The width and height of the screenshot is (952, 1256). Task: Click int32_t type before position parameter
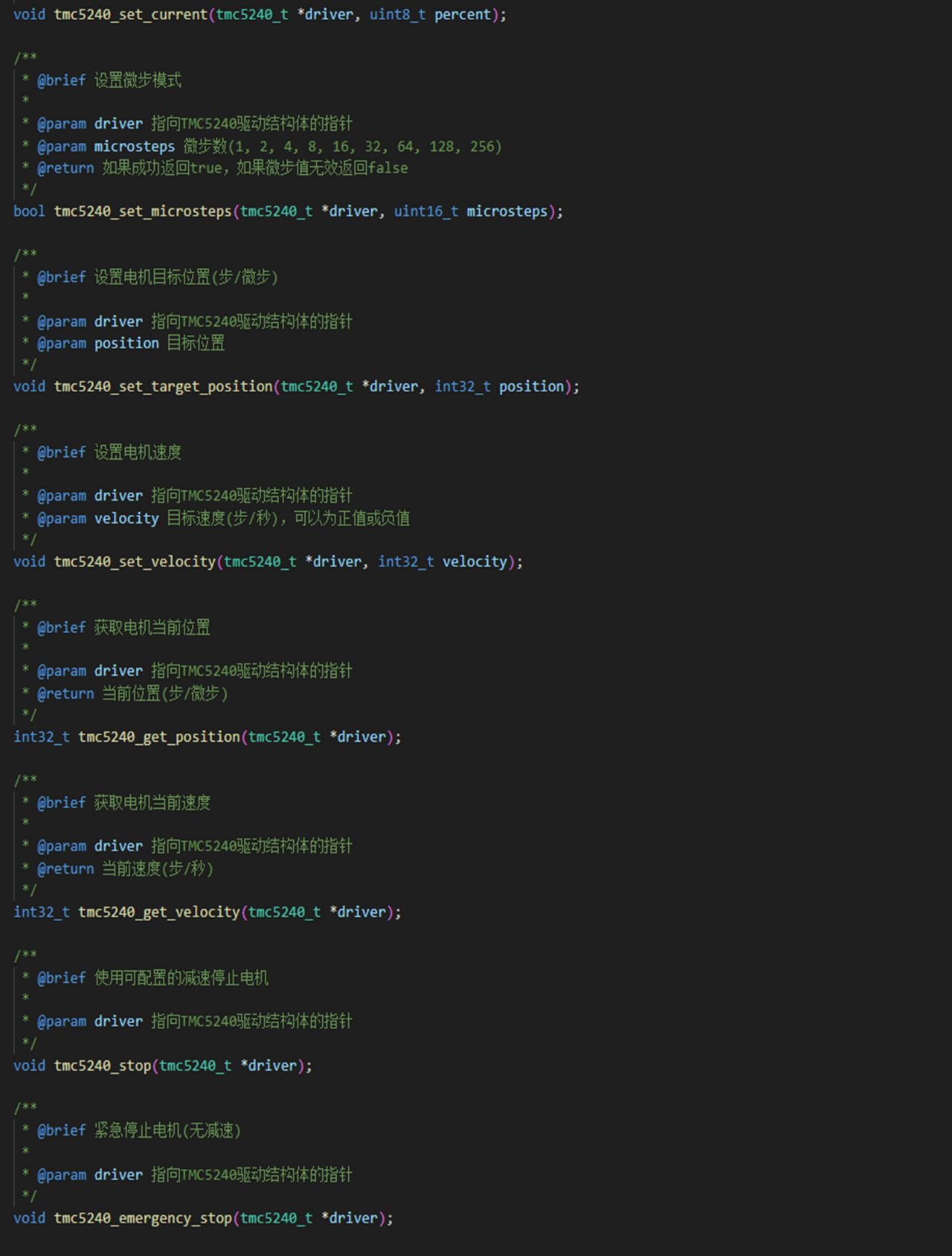463,386
